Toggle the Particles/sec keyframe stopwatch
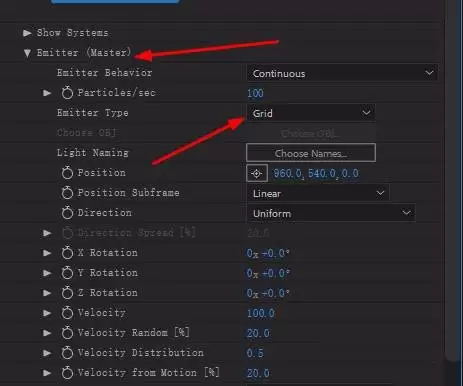 pos(67,93)
